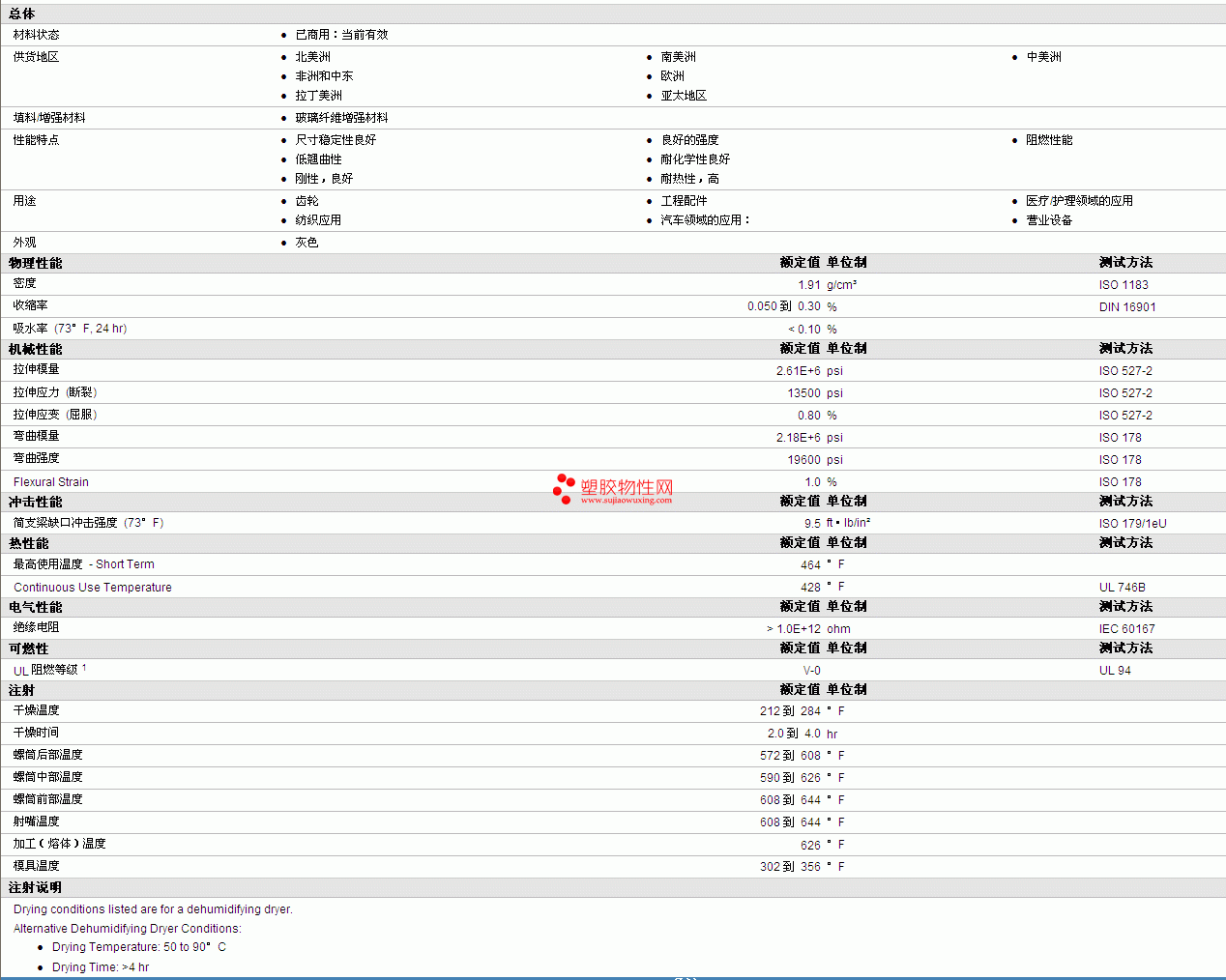The image size is (1226, 980).
Task: Click the 机械性能 section header
Action: click(36, 349)
